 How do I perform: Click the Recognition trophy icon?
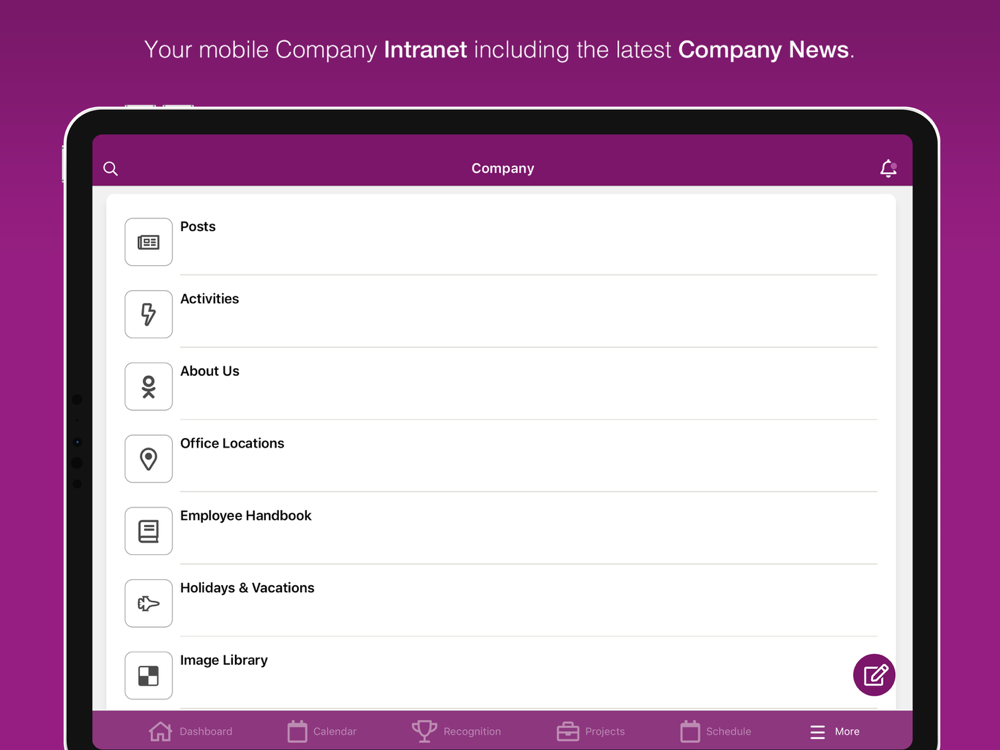point(424,732)
